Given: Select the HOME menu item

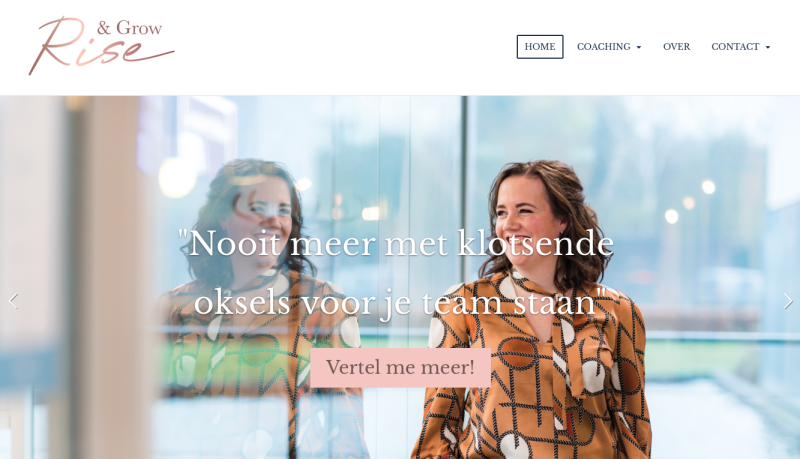Looking at the screenshot, I should coord(540,47).
